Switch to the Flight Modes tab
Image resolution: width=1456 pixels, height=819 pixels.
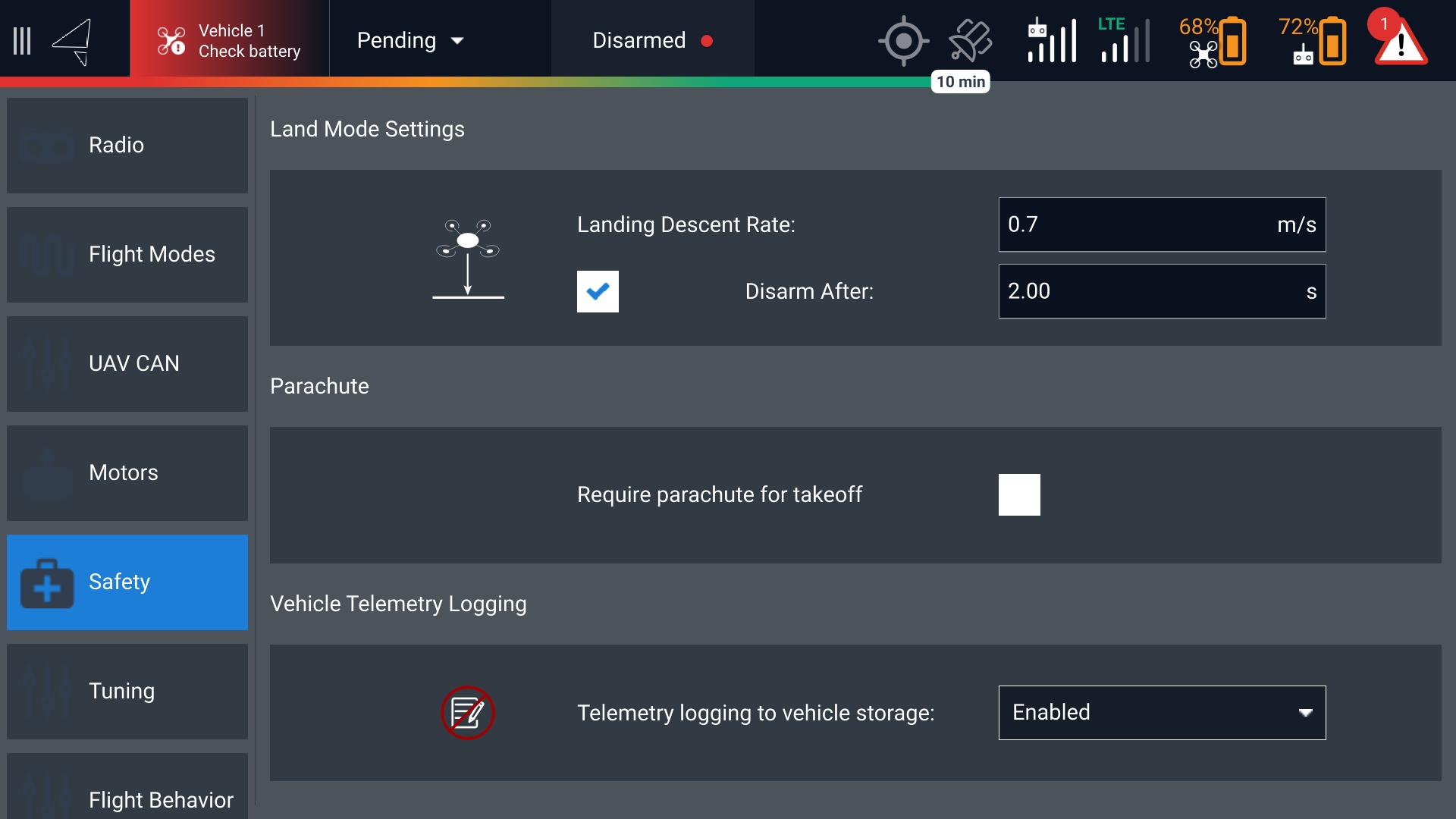(127, 254)
